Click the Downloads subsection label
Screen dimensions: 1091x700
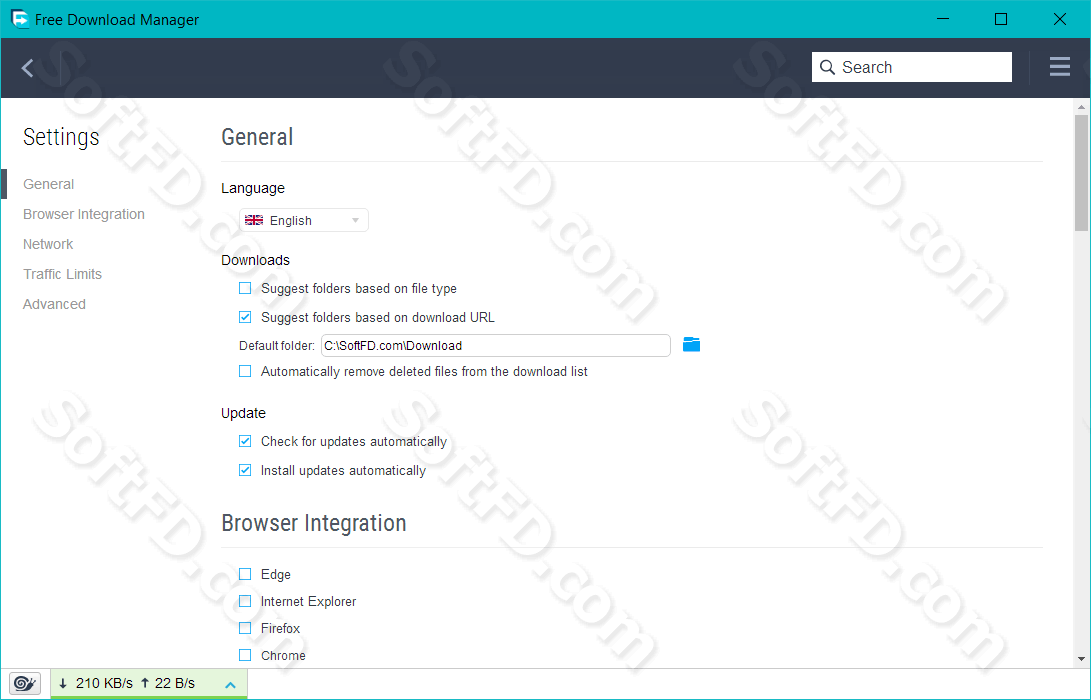[x=255, y=260]
